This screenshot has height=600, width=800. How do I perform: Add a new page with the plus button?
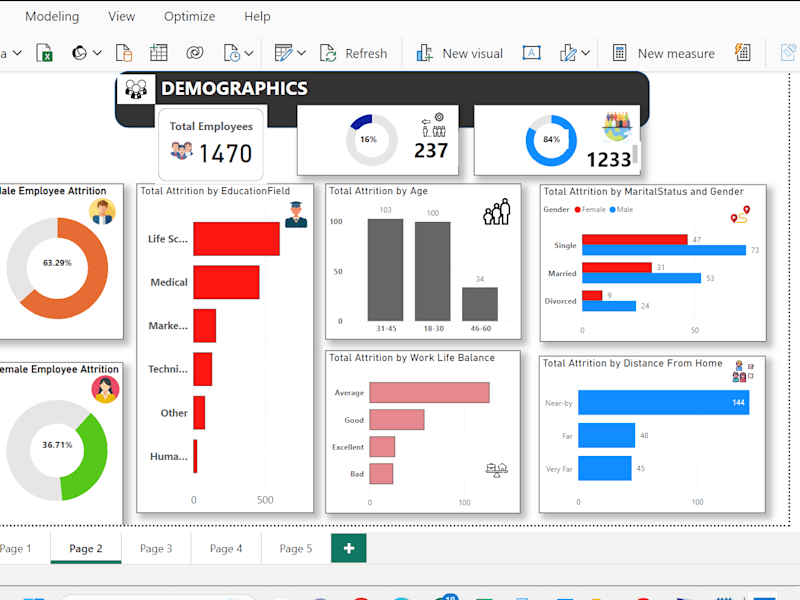[349, 548]
